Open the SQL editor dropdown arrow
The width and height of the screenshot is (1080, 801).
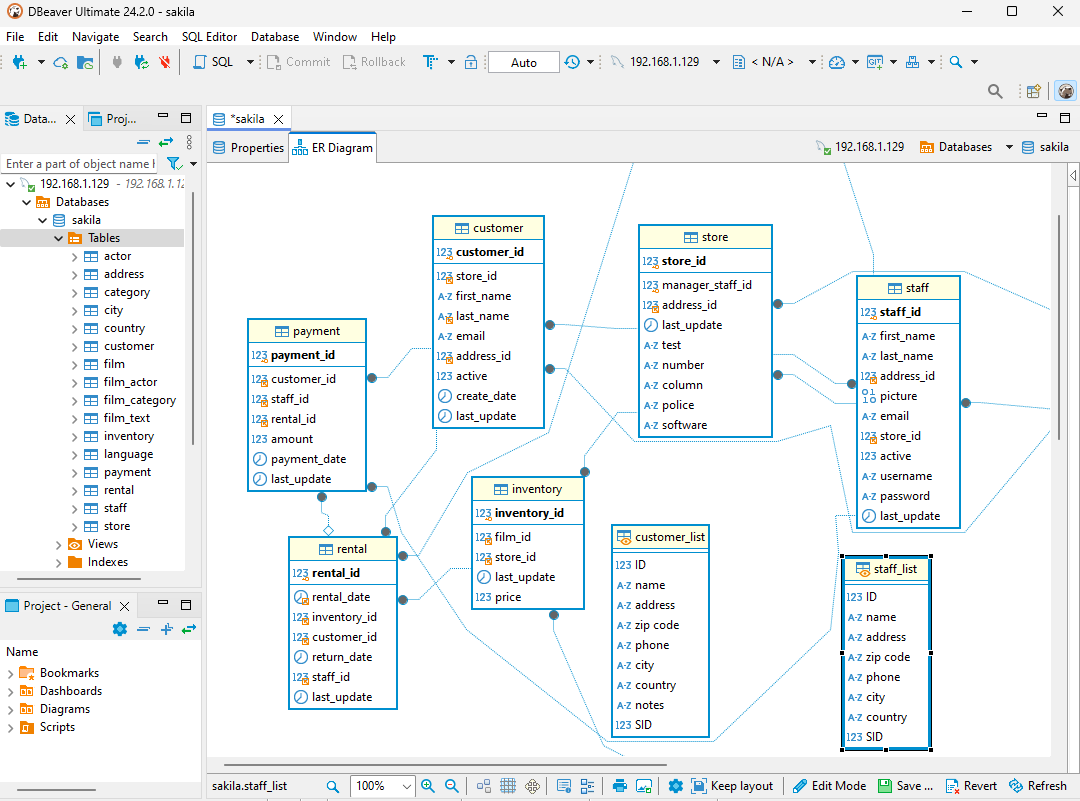tap(250, 62)
